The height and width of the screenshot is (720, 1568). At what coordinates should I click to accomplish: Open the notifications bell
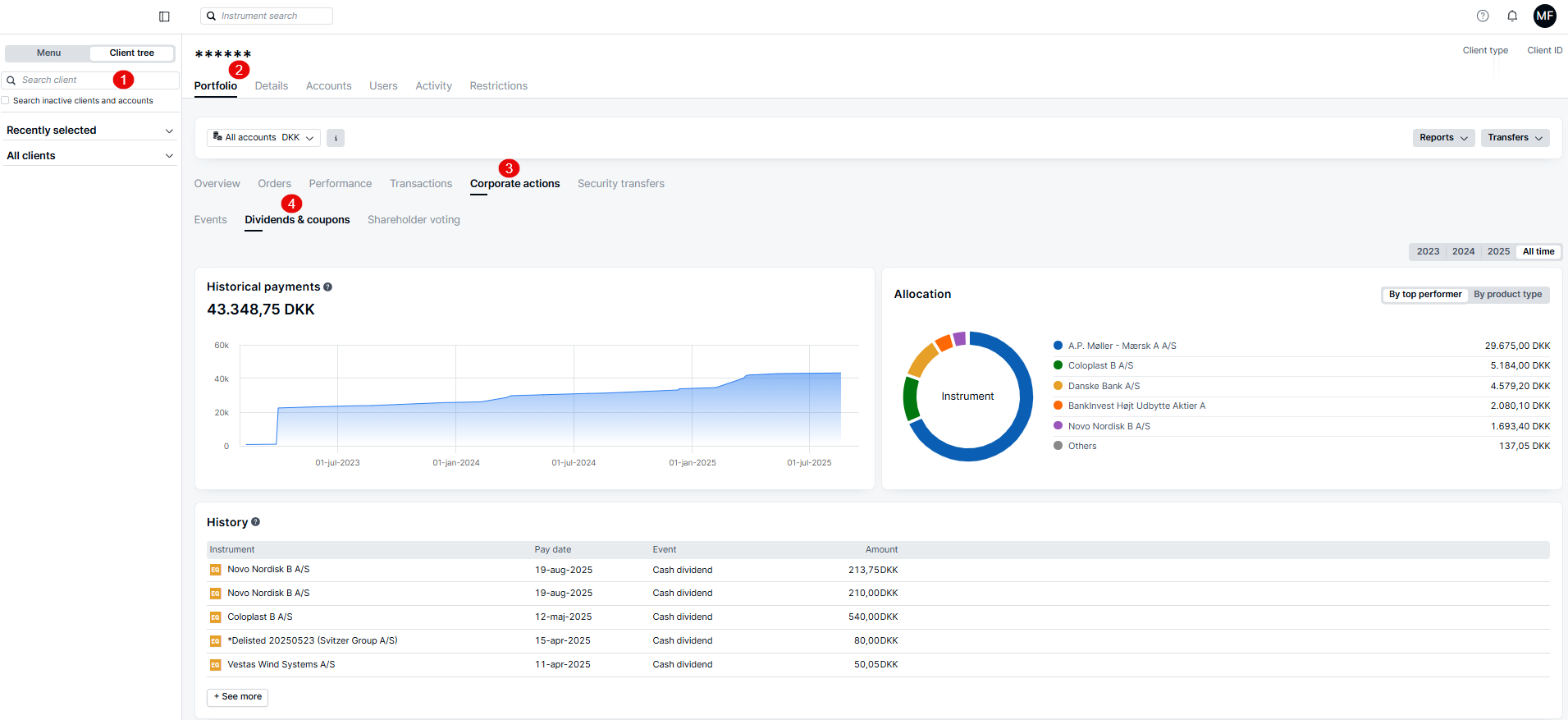click(x=1512, y=16)
